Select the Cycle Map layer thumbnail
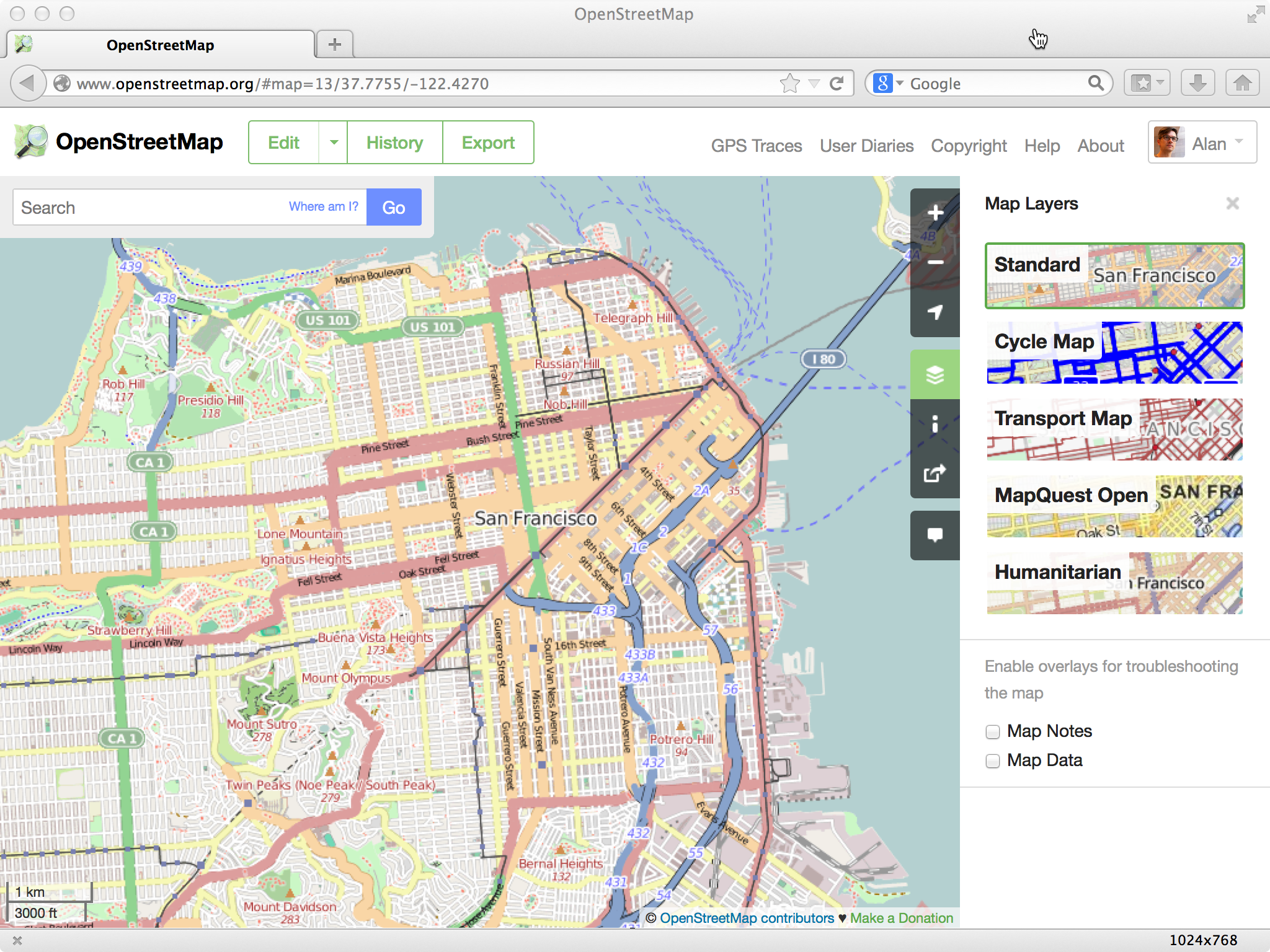1270x952 pixels. (1114, 352)
